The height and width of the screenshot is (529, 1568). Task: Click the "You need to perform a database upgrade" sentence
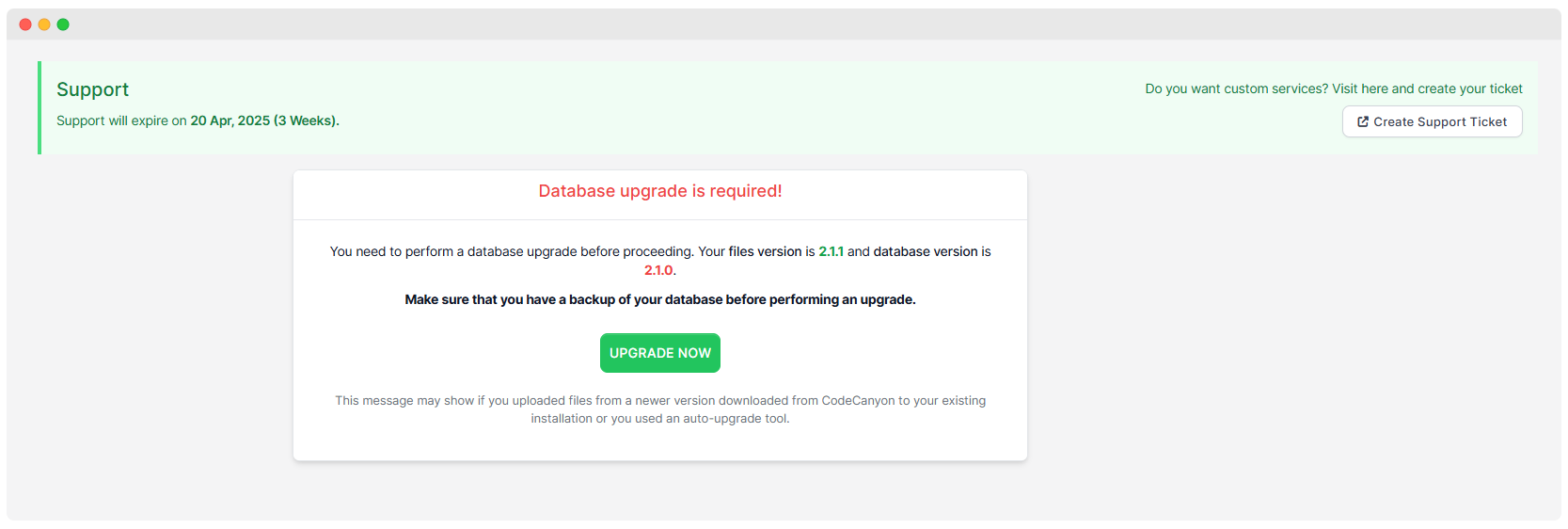[511, 251]
